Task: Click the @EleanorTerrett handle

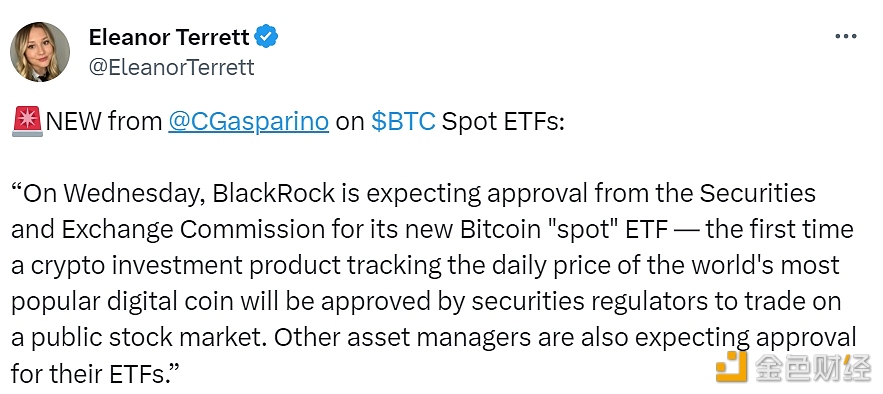Action: (x=172, y=67)
